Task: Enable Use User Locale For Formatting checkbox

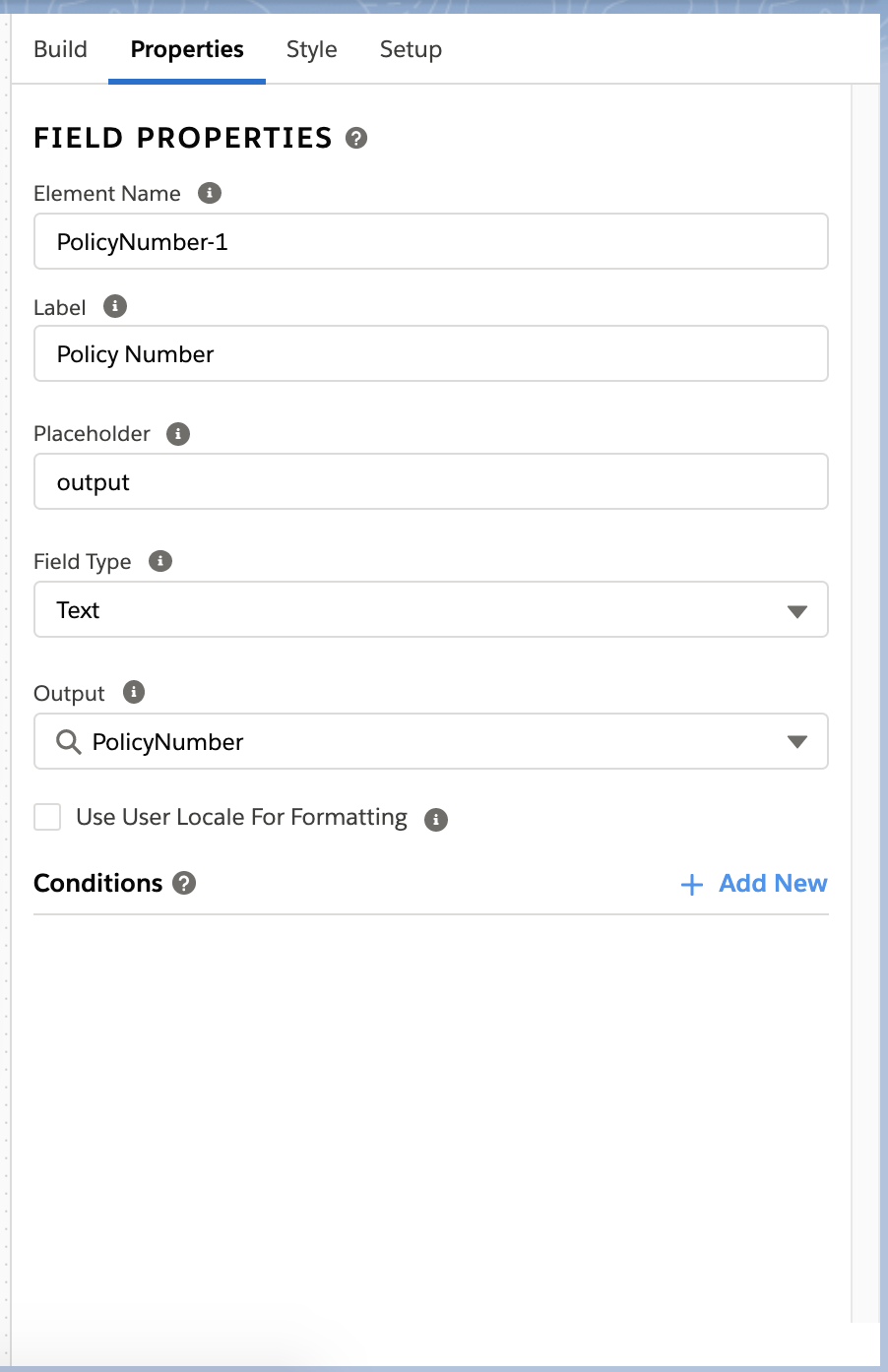Action: pyautogui.click(x=47, y=817)
